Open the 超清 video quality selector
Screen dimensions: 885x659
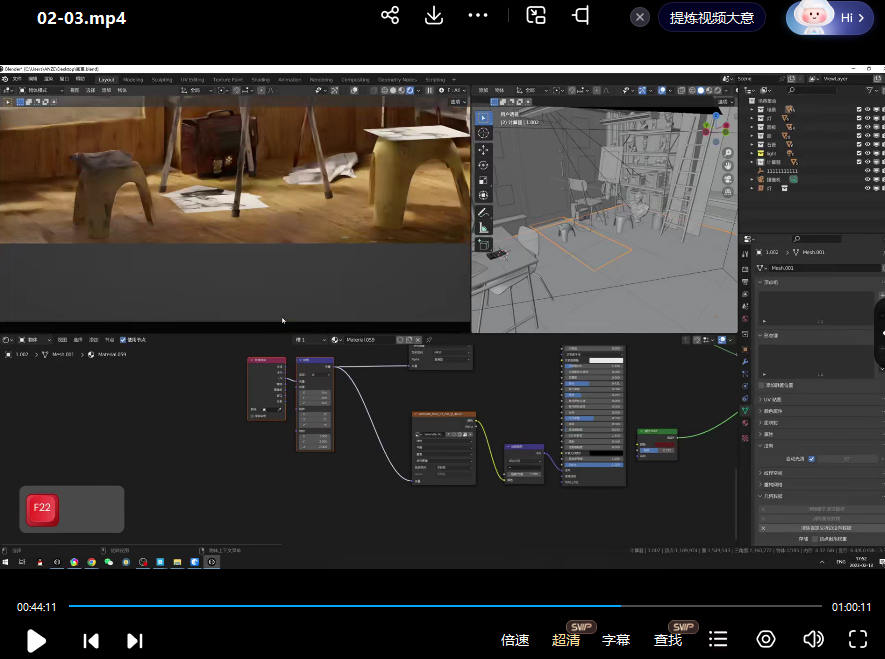[566, 640]
